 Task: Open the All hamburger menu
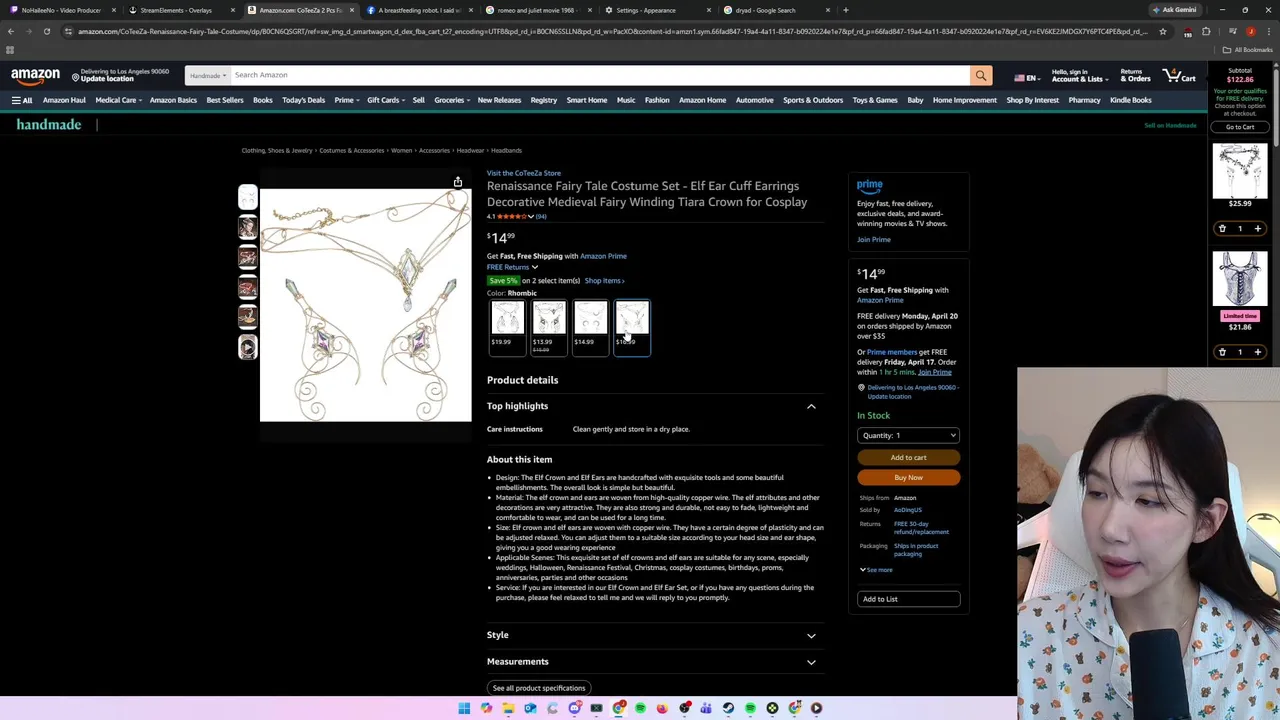[22, 100]
